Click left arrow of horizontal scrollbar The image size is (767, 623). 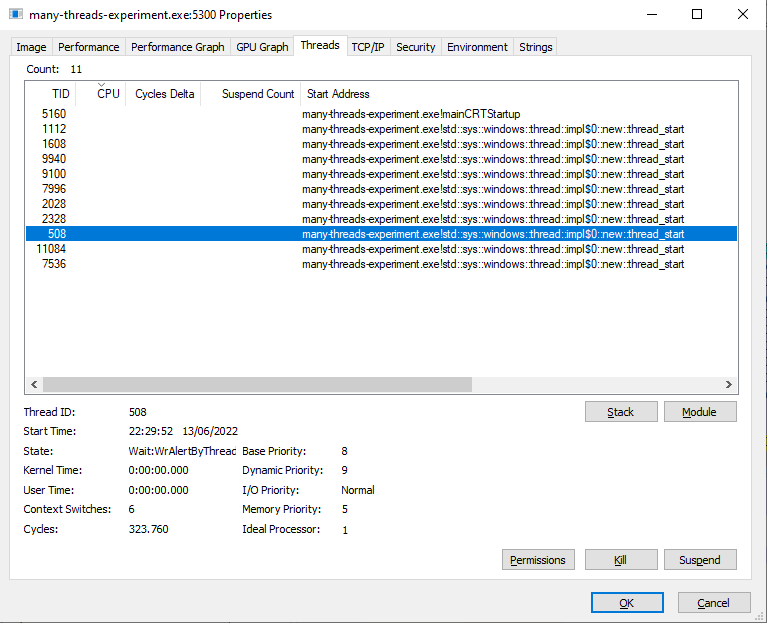click(x=34, y=385)
